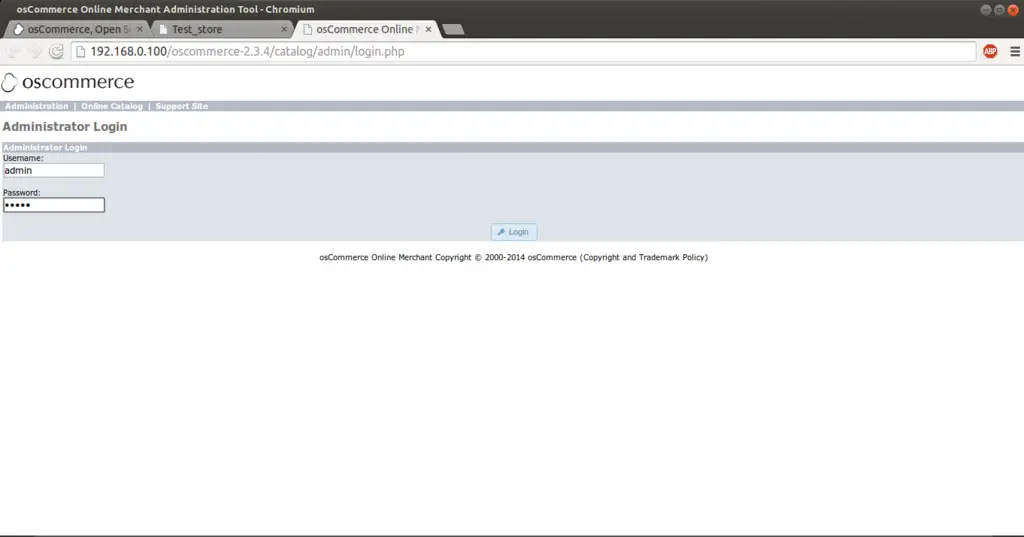Viewport: 1024px width, 537px height.
Task: Open the Online Catalog link
Action: click(112, 106)
